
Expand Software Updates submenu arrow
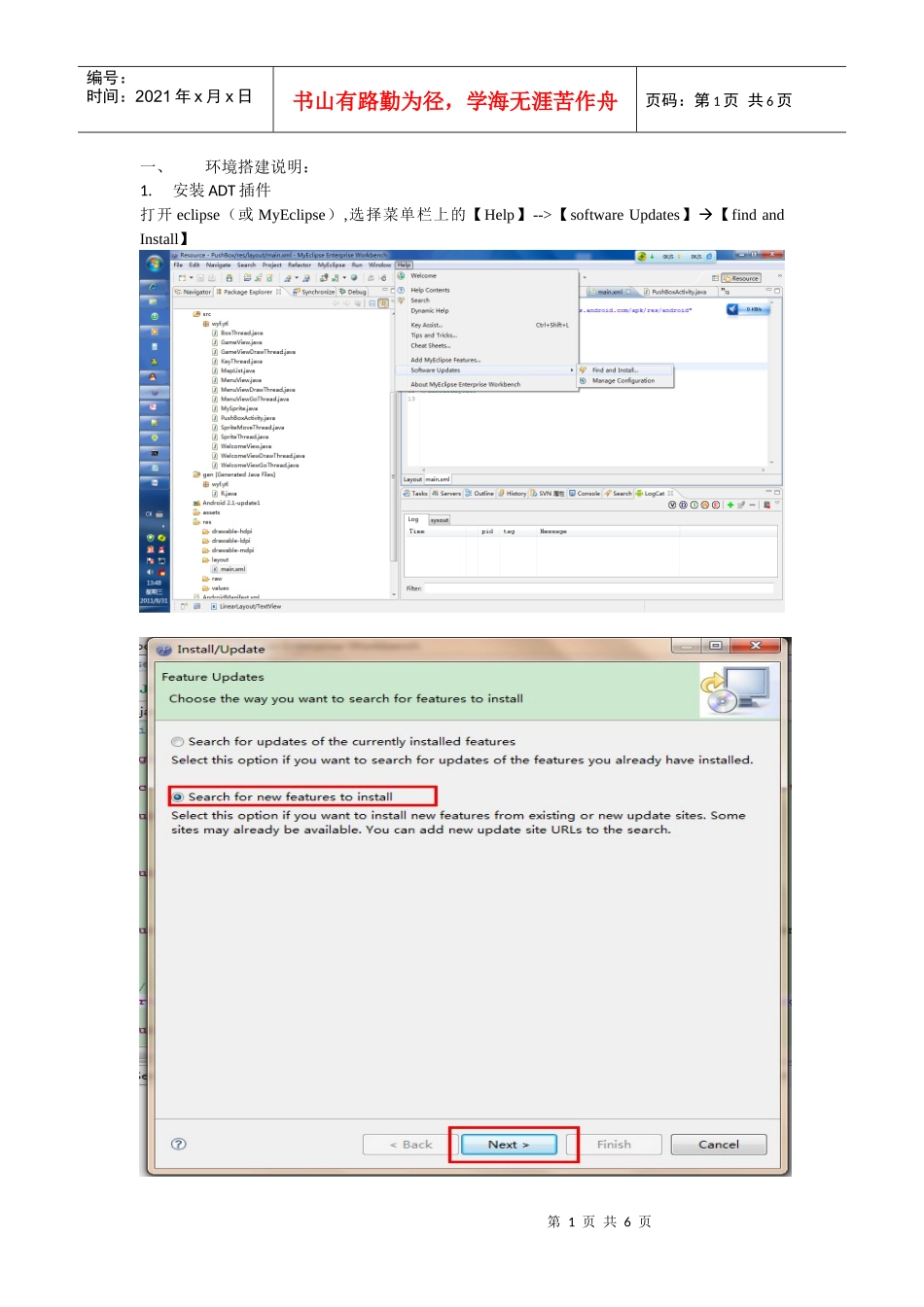click(572, 371)
